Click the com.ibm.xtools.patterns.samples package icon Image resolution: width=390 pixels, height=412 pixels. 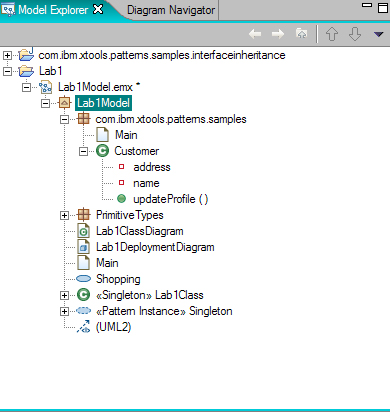84,119
